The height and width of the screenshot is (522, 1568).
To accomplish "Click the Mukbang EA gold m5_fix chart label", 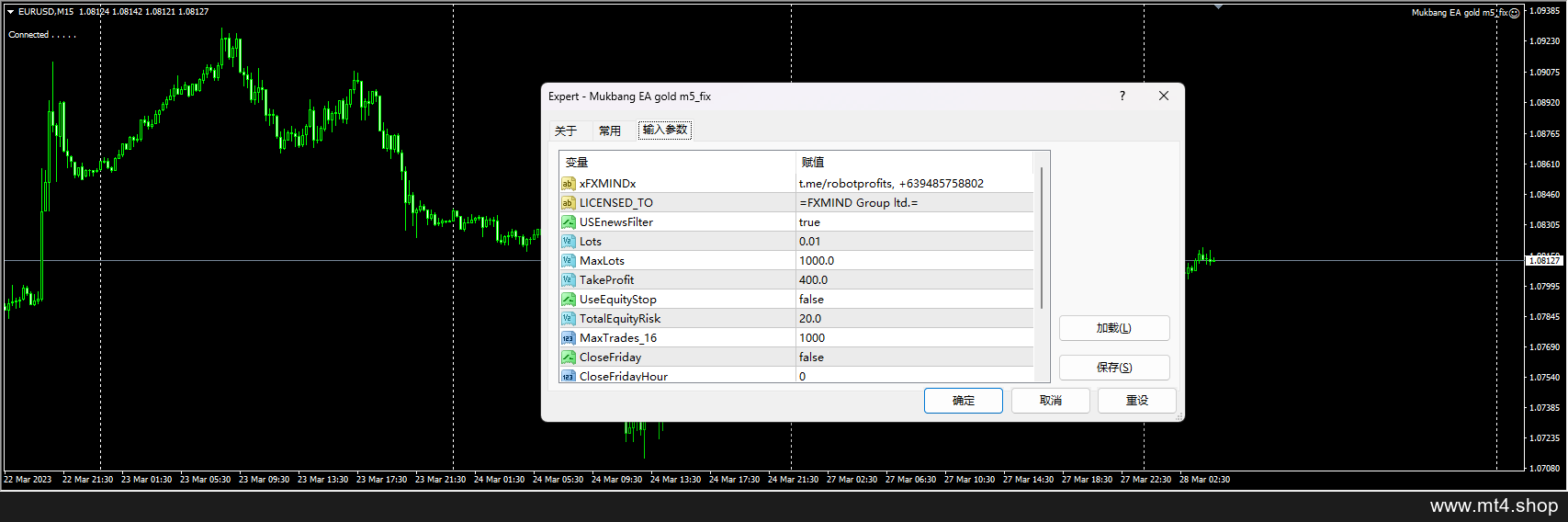I will (1460, 13).
